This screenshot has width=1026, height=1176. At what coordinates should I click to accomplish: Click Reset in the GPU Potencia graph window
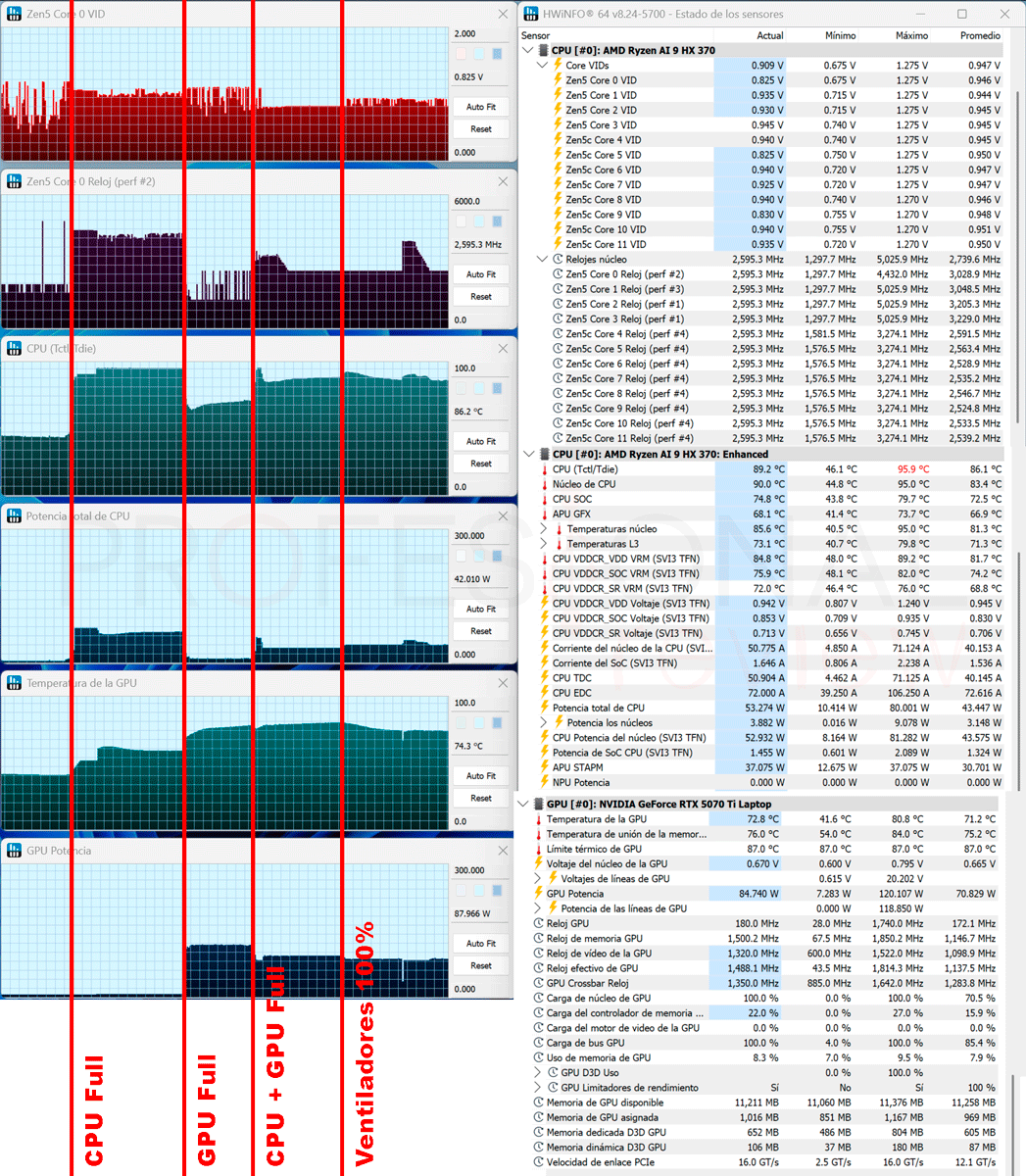(x=481, y=966)
